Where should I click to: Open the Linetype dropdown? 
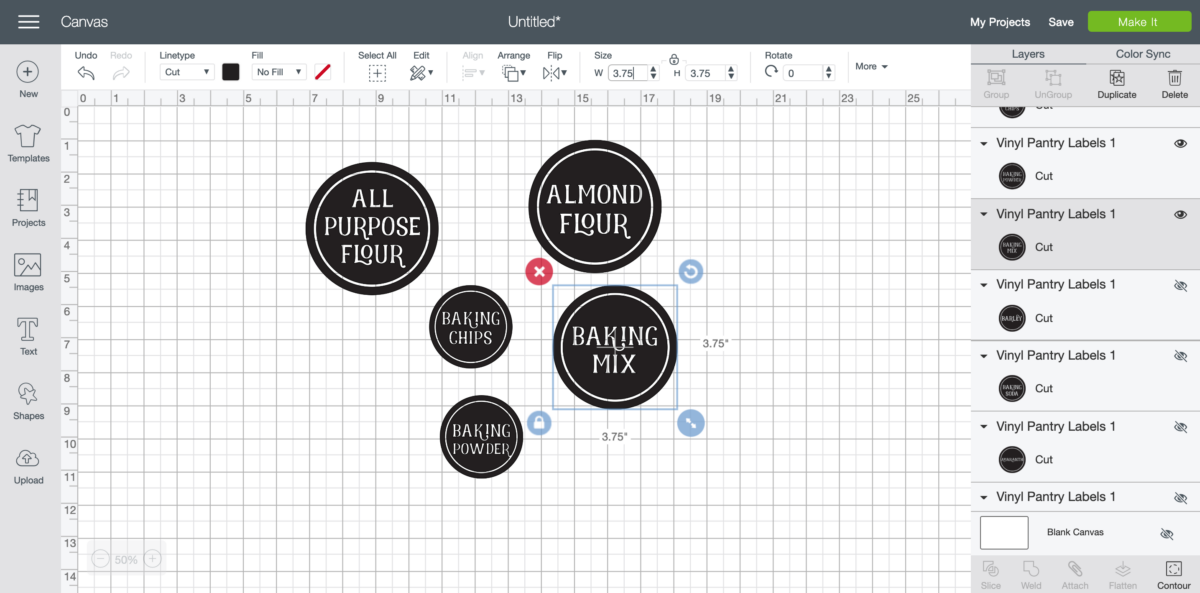189,71
